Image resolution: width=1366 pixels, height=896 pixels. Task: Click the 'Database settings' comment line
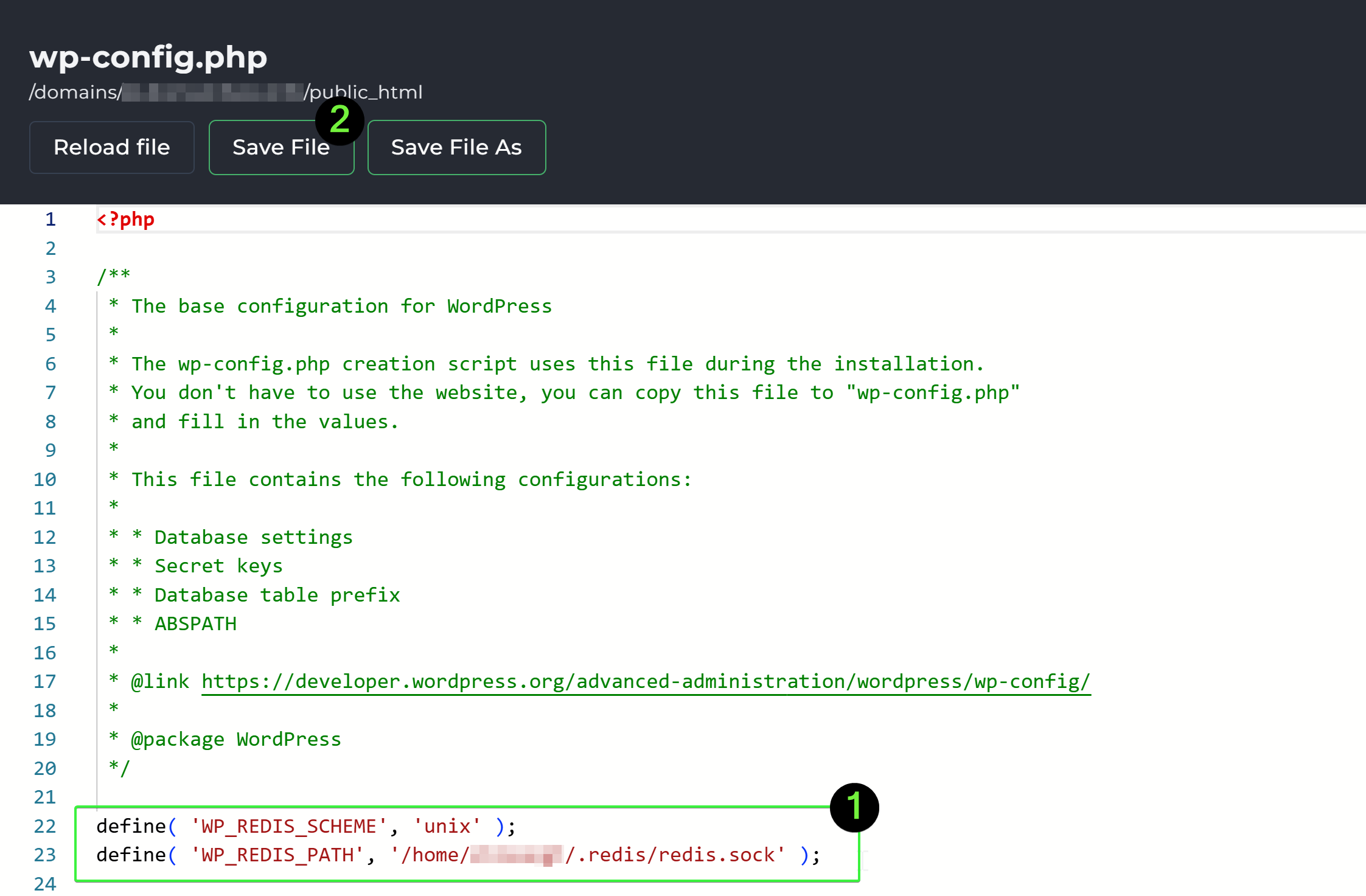[x=253, y=537]
